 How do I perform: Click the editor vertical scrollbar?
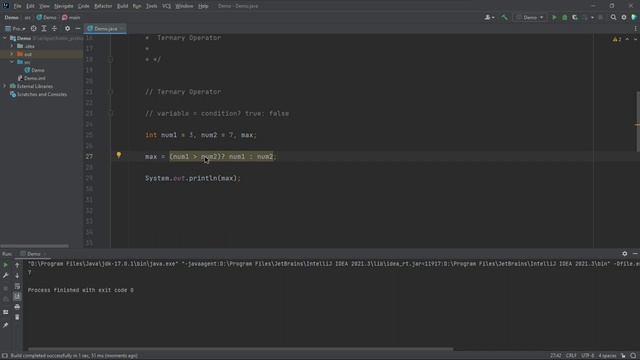tap(638, 122)
